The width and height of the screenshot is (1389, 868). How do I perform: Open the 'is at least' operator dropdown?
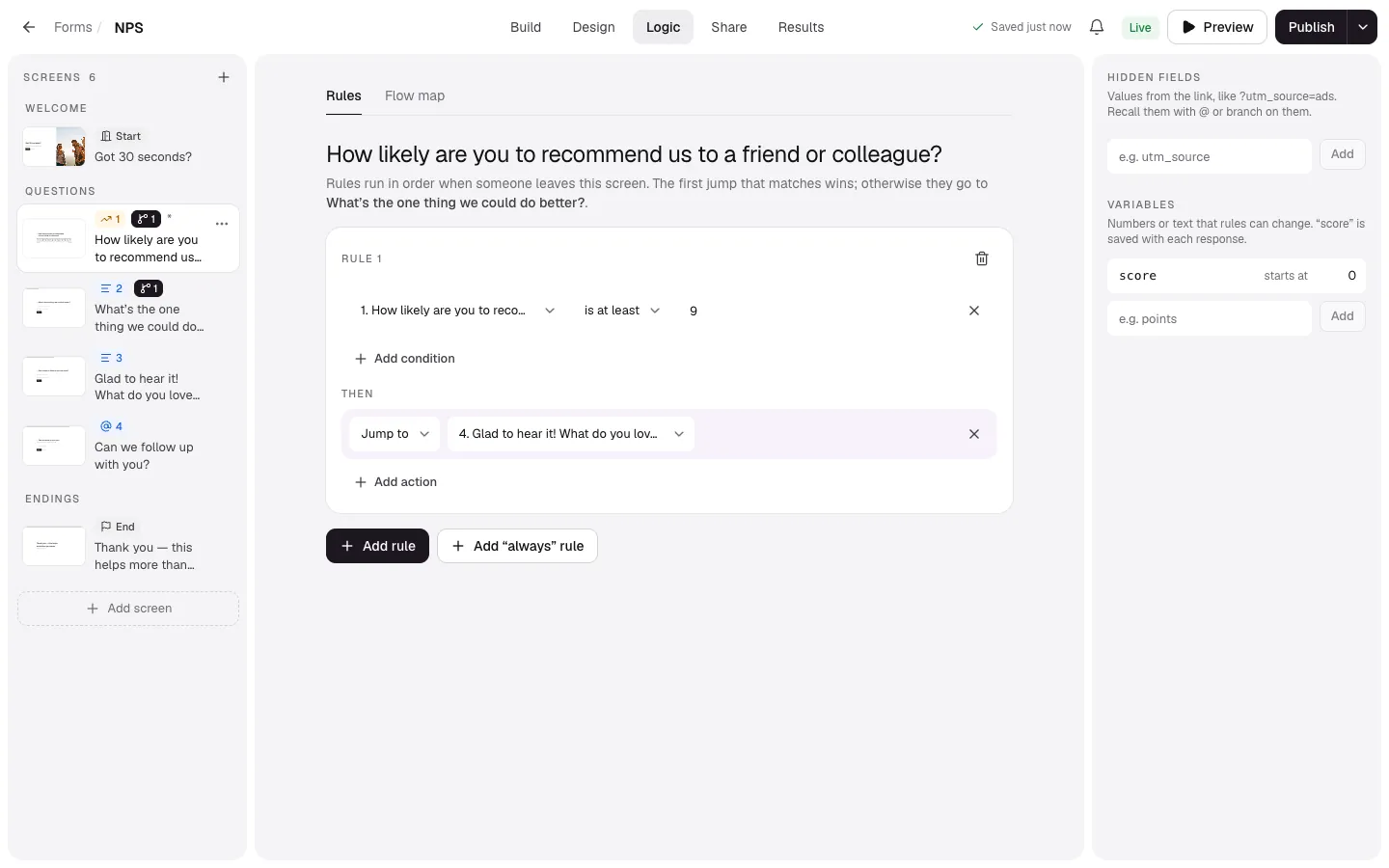tap(621, 311)
